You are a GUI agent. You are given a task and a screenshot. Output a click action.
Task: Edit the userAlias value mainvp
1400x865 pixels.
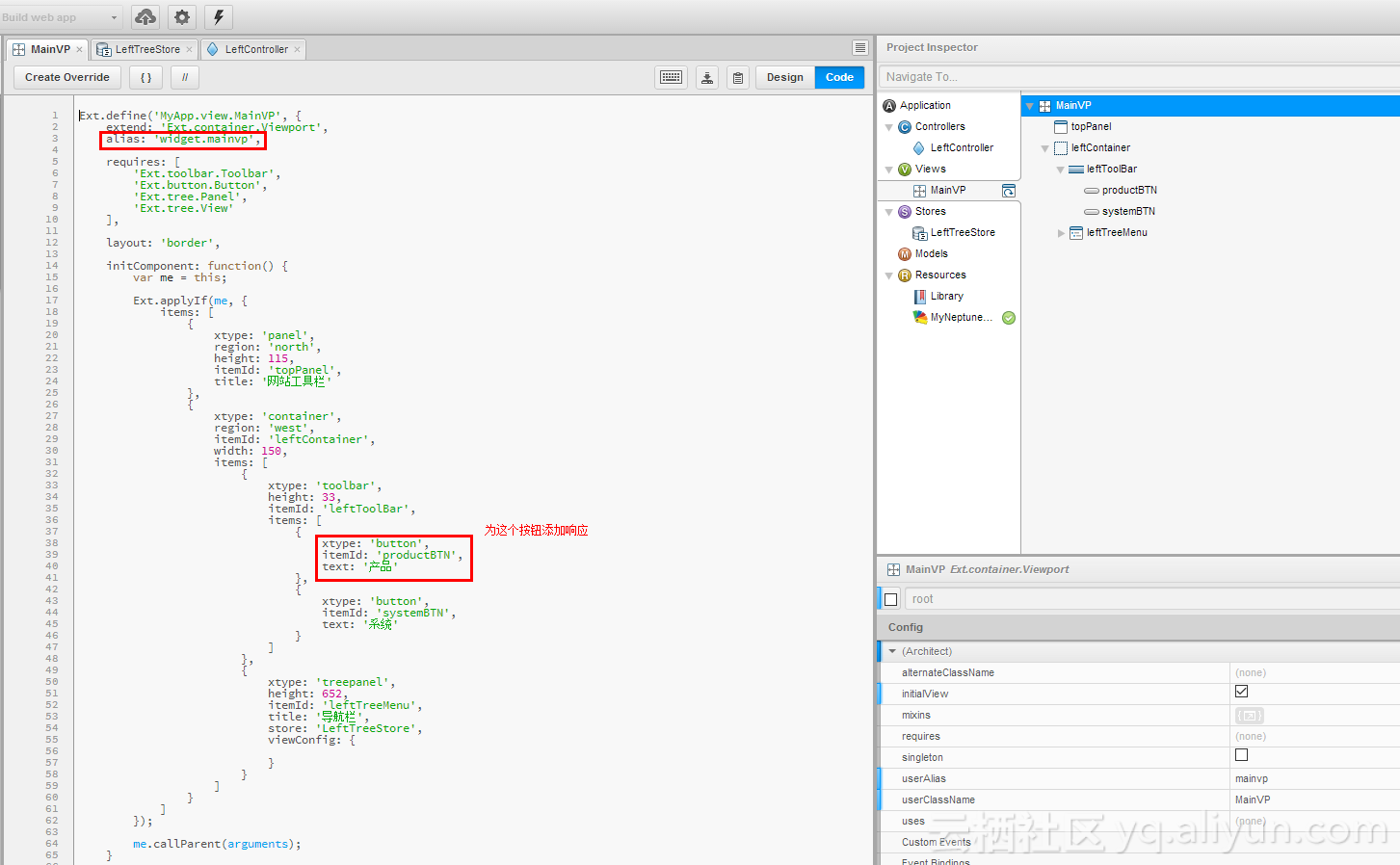(1315, 778)
